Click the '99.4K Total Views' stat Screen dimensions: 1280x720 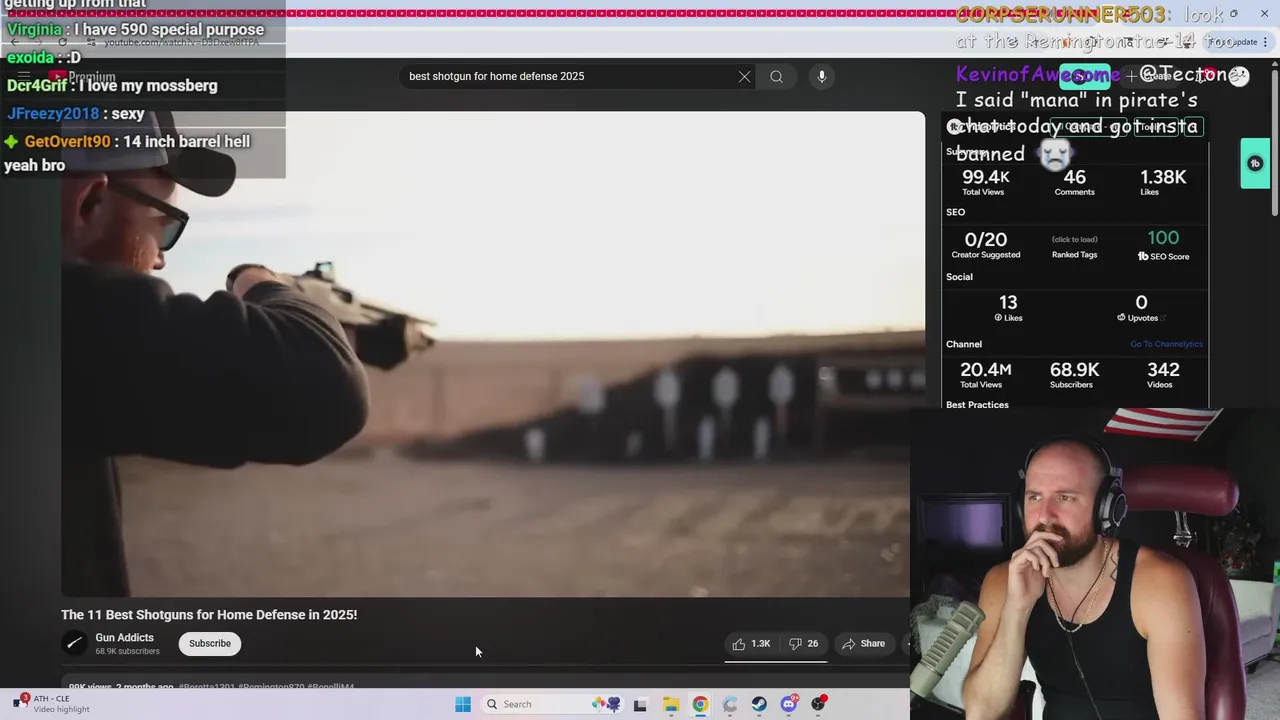[985, 182]
